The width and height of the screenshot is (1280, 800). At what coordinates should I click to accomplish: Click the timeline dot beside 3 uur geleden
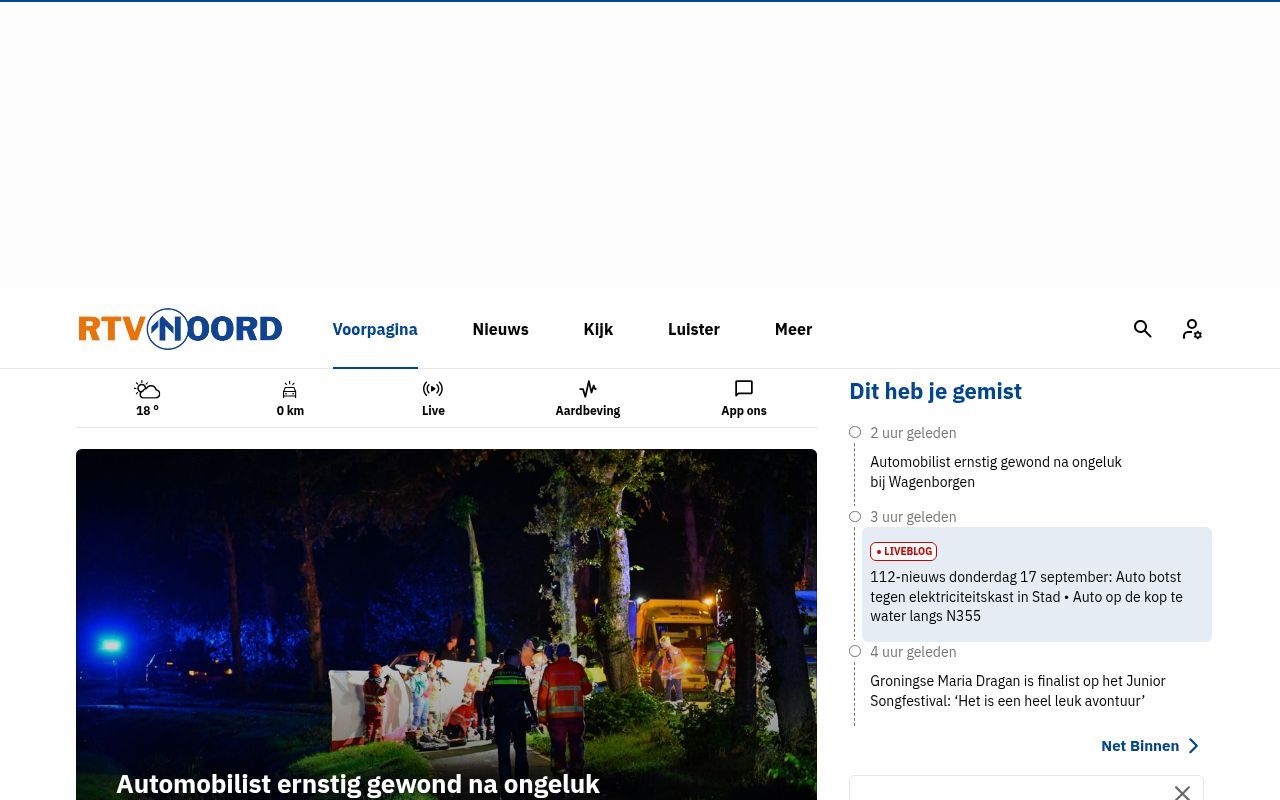[855, 516]
